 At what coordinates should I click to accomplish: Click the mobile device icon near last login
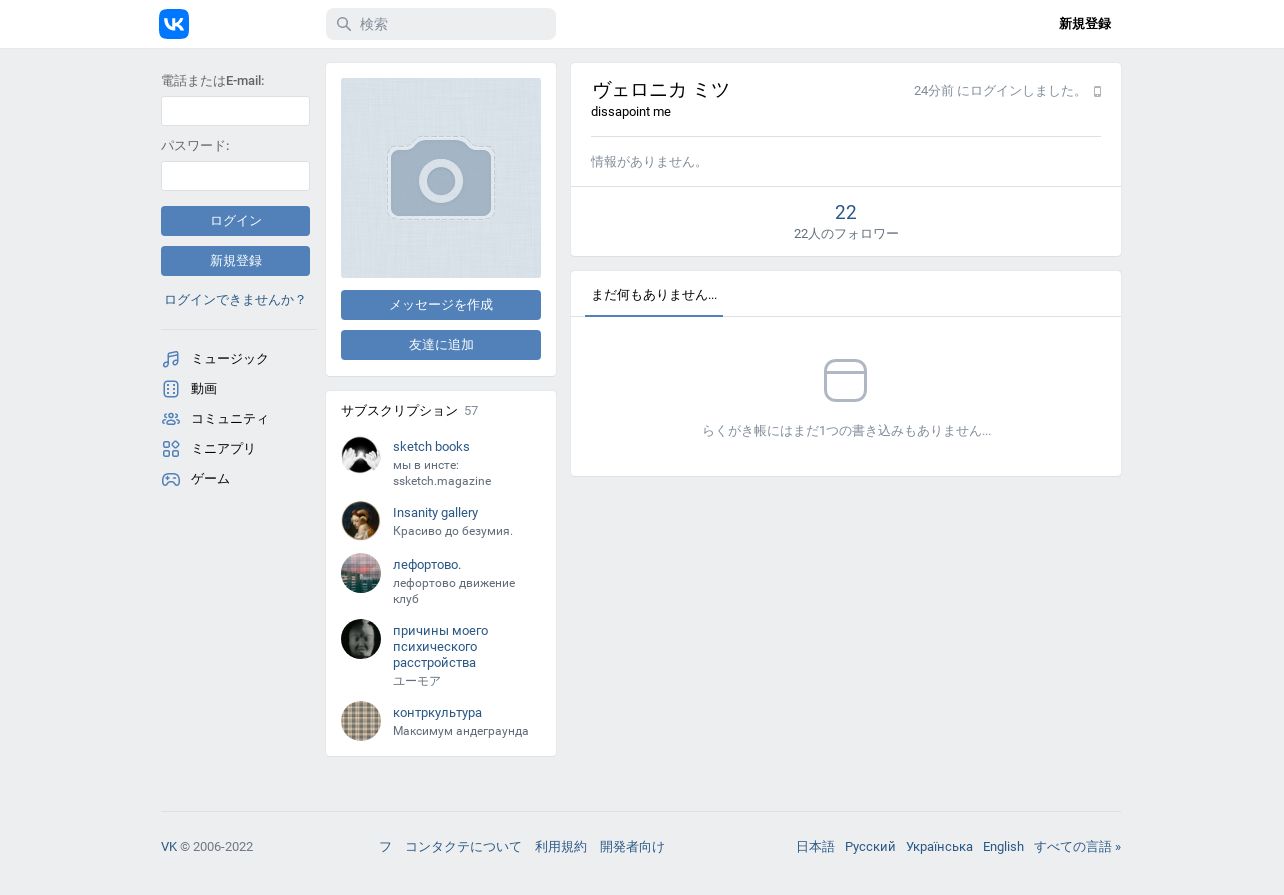(x=1097, y=91)
